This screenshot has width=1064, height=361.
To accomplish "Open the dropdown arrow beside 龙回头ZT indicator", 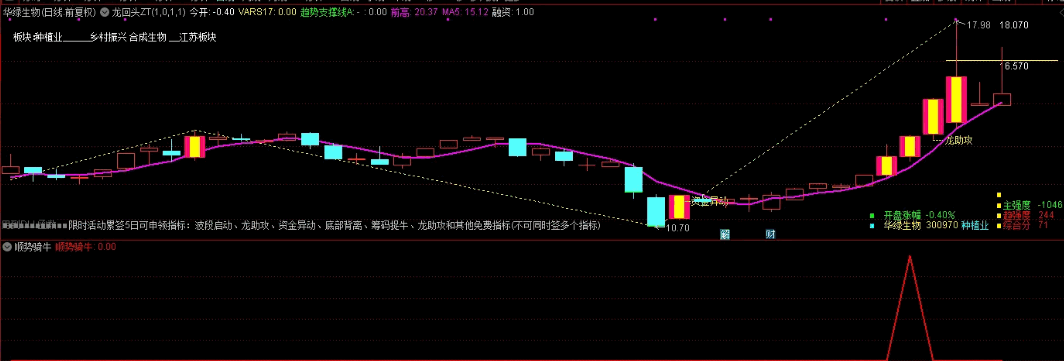I will tap(104, 12).
